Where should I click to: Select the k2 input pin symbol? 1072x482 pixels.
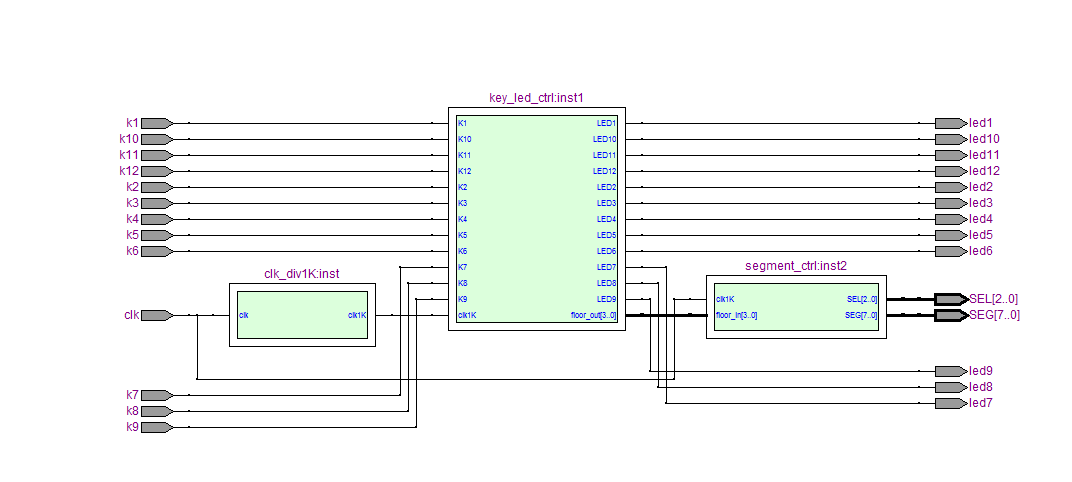pyautogui.click(x=157, y=187)
